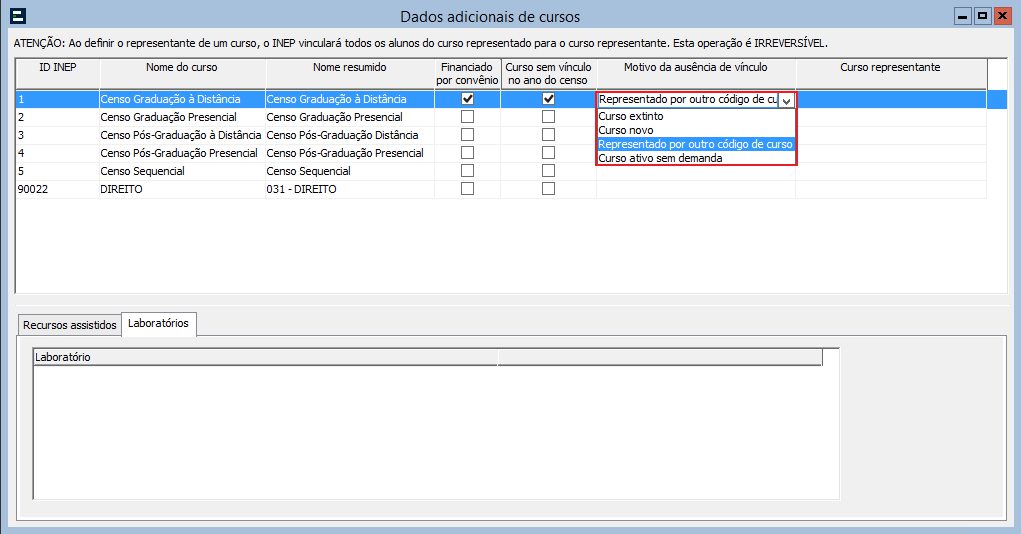
Task: Click 'Curso representante' cell of first row
Action: coord(890,99)
